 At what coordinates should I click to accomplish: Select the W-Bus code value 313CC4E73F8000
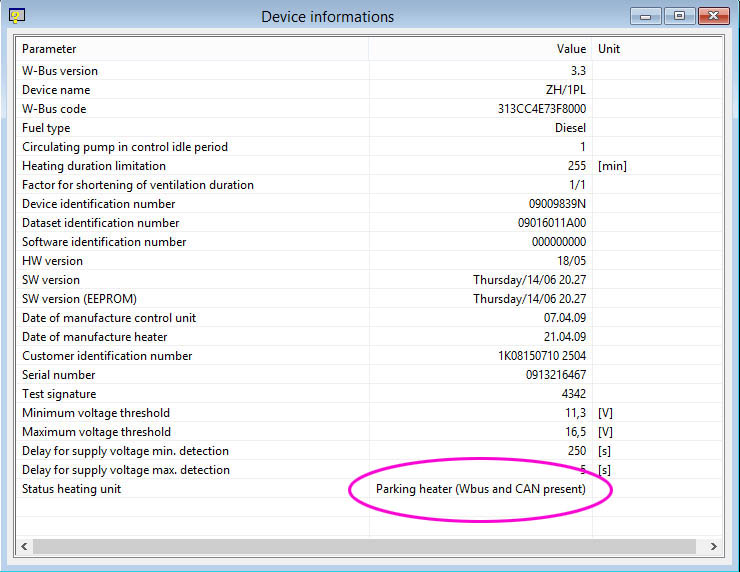[541, 109]
